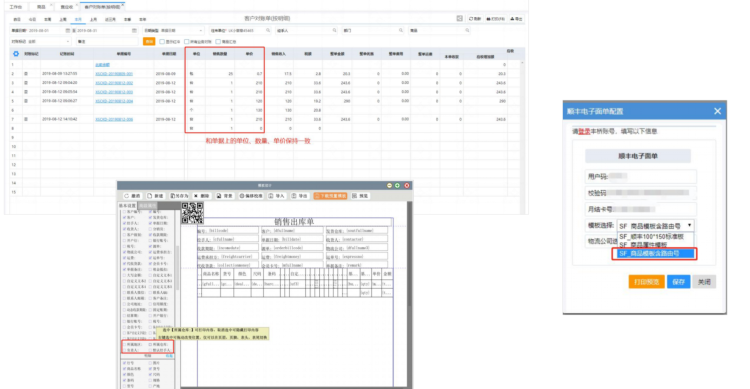Screen dimensions: 750x389
Task: Switch to the 工作台 tab
Action: point(16,7)
